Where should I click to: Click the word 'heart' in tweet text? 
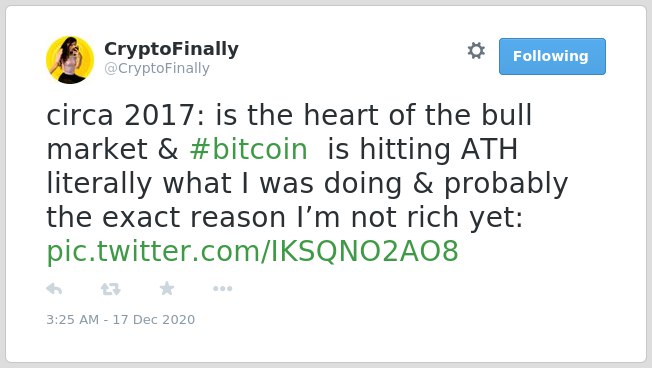[x=341, y=114]
